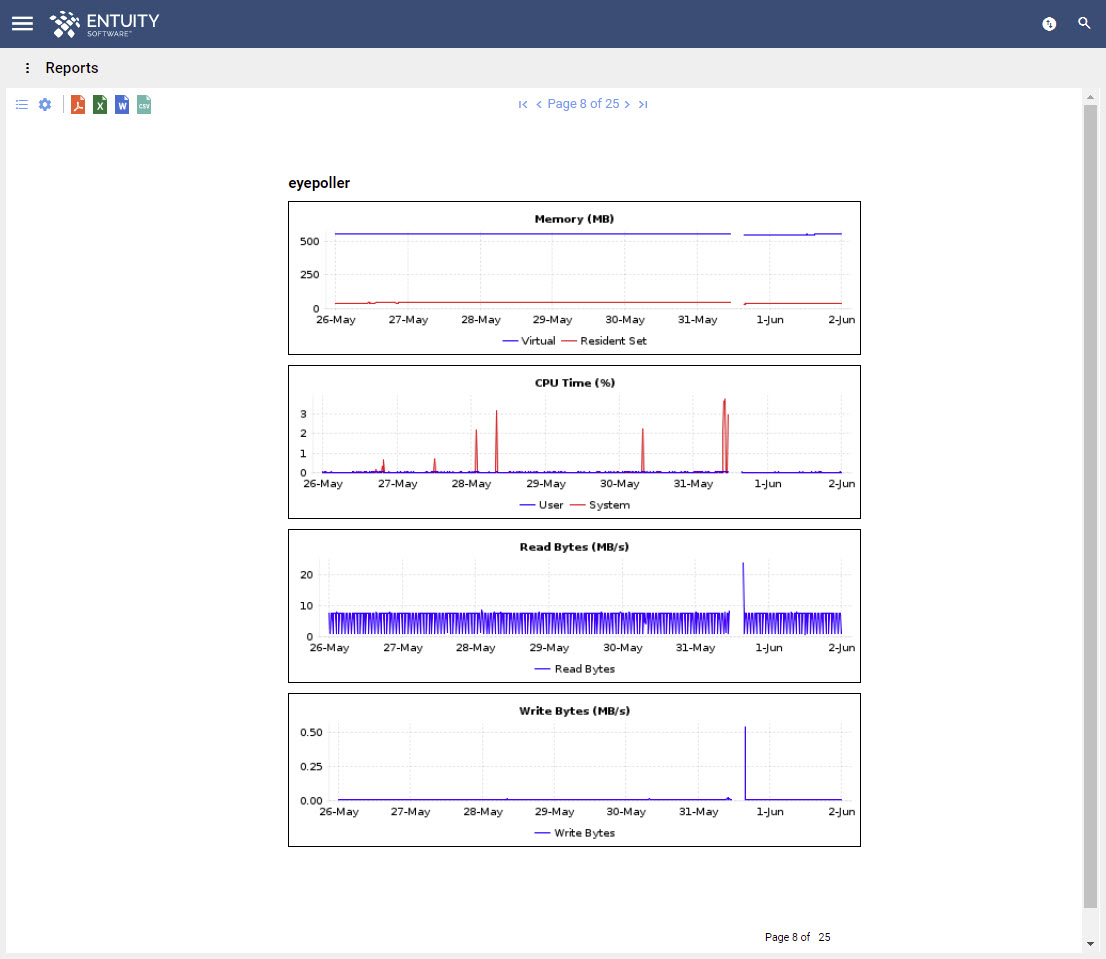Image resolution: width=1106 pixels, height=959 pixels.
Task: Open the report settings gear
Action: click(44, 104)
